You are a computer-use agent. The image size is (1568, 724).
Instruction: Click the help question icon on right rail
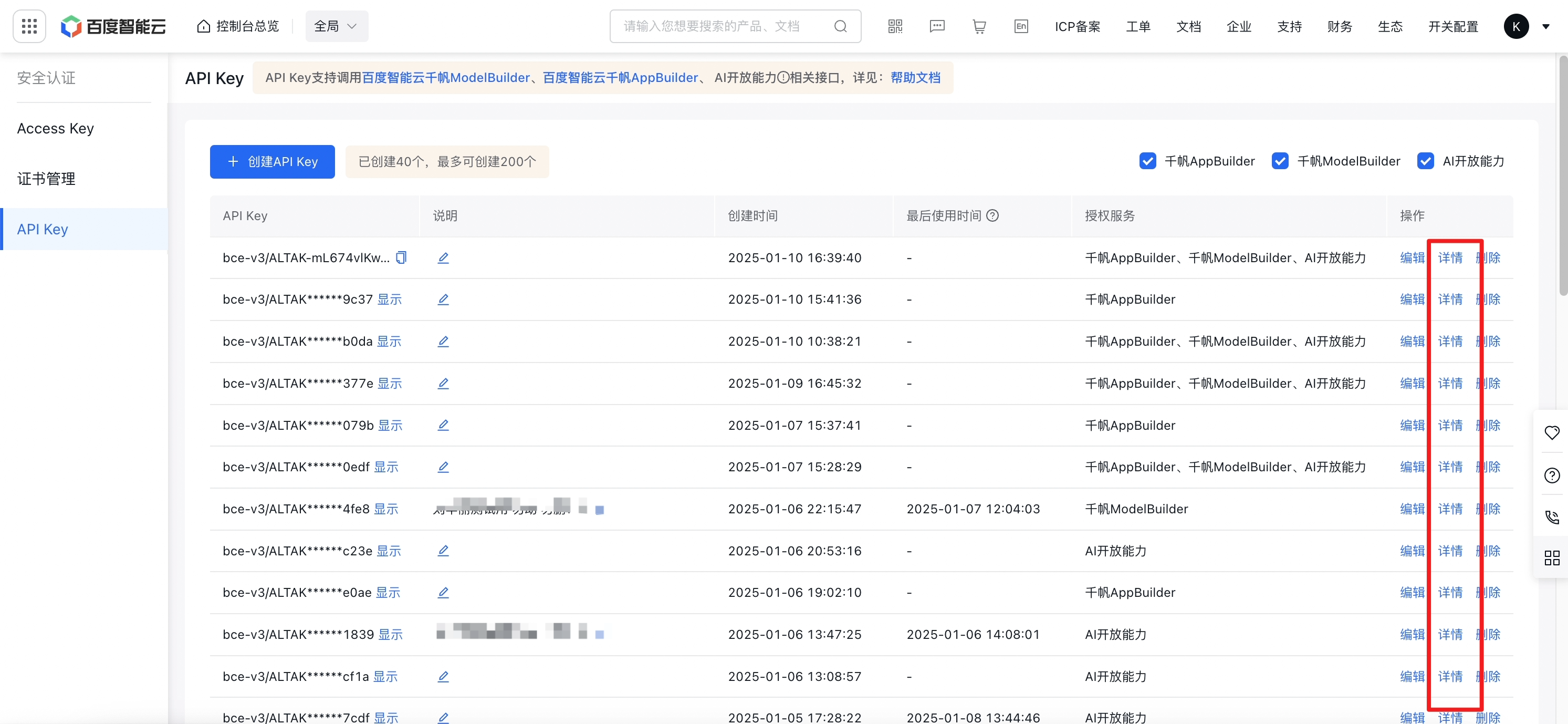pyautogui.click(x=1552, y=475)
